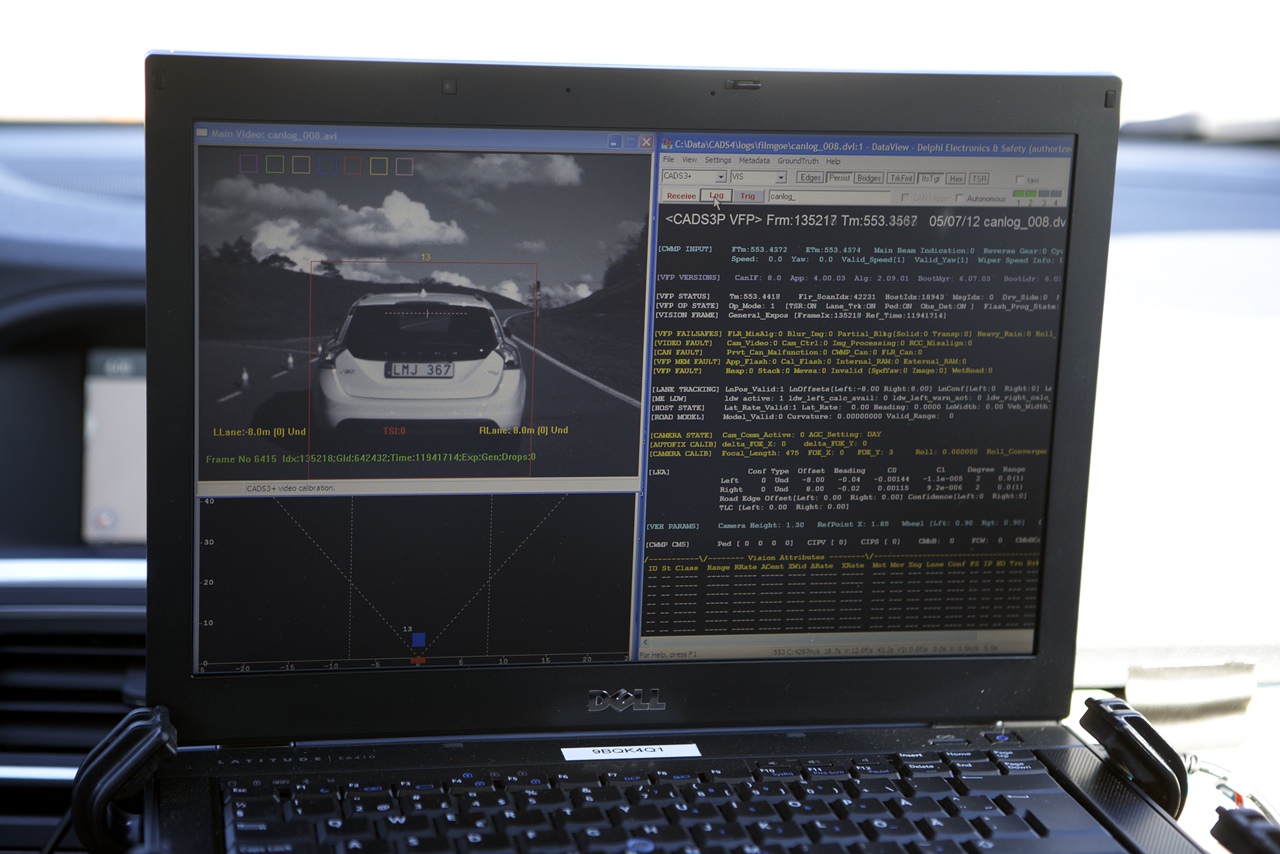Open the GroundTruth menu

click(x=798, y=161)
